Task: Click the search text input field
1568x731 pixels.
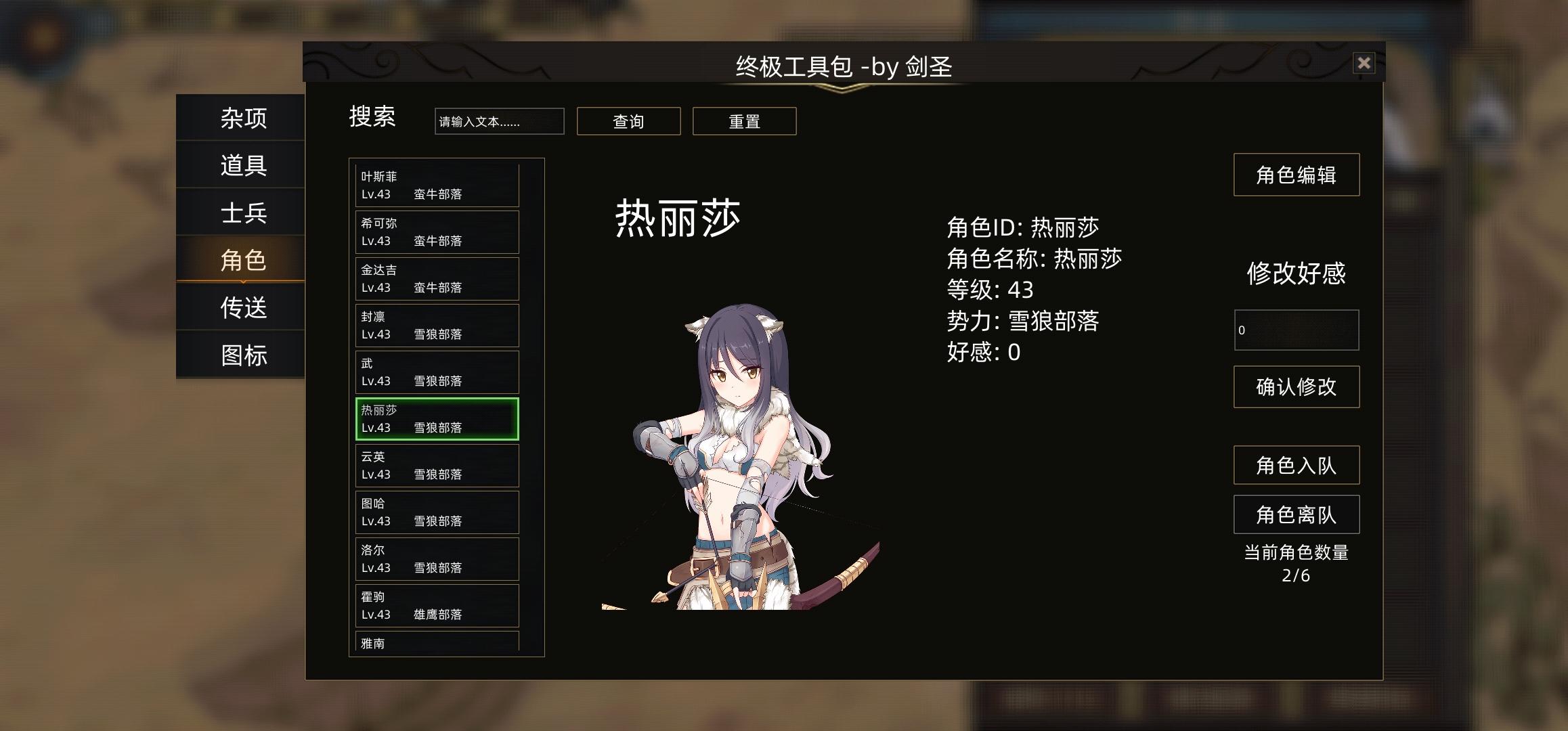Action: point(499,121)
